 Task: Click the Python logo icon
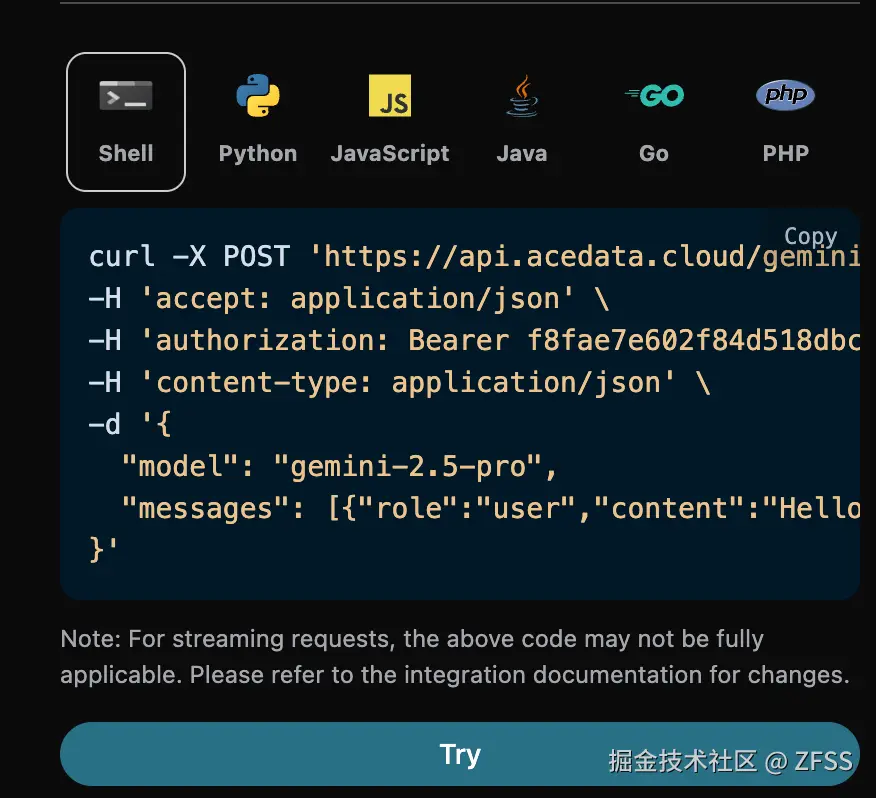pyautogui.click(x=258, y=96)
